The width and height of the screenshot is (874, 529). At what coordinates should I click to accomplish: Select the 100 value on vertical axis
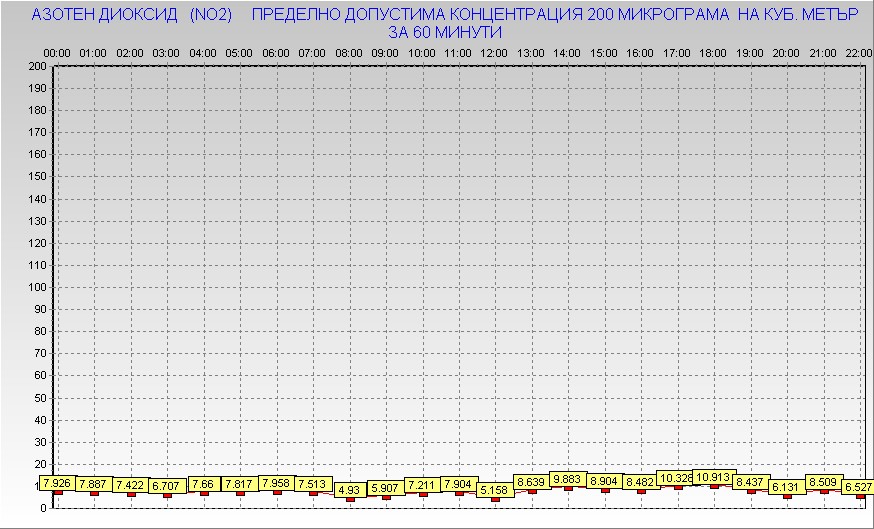pos(38,287)
